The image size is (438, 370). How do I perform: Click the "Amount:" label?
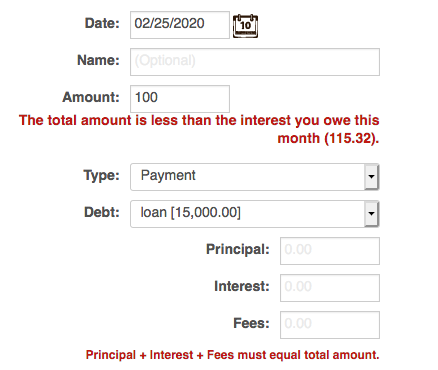click(91, 97)
